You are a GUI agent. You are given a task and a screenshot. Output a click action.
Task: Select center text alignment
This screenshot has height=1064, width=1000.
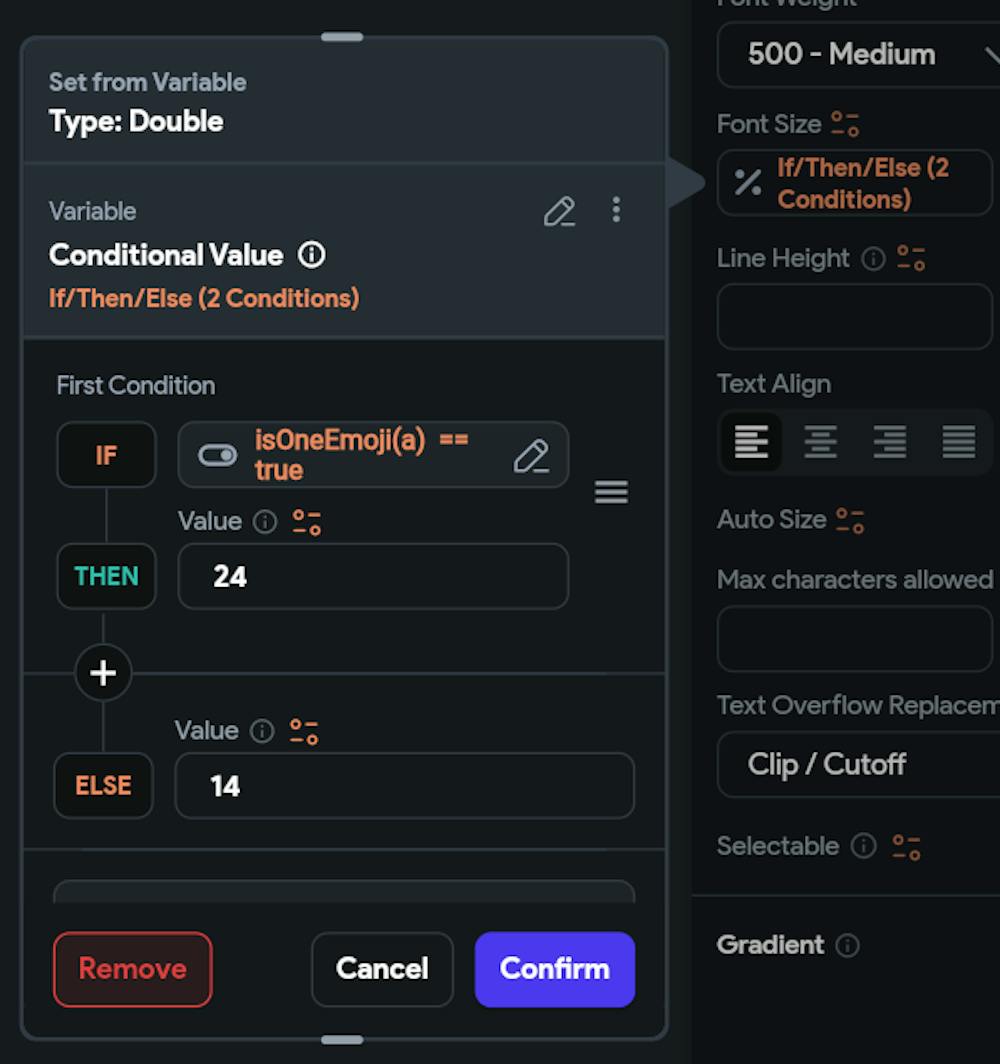click(820, 441)
